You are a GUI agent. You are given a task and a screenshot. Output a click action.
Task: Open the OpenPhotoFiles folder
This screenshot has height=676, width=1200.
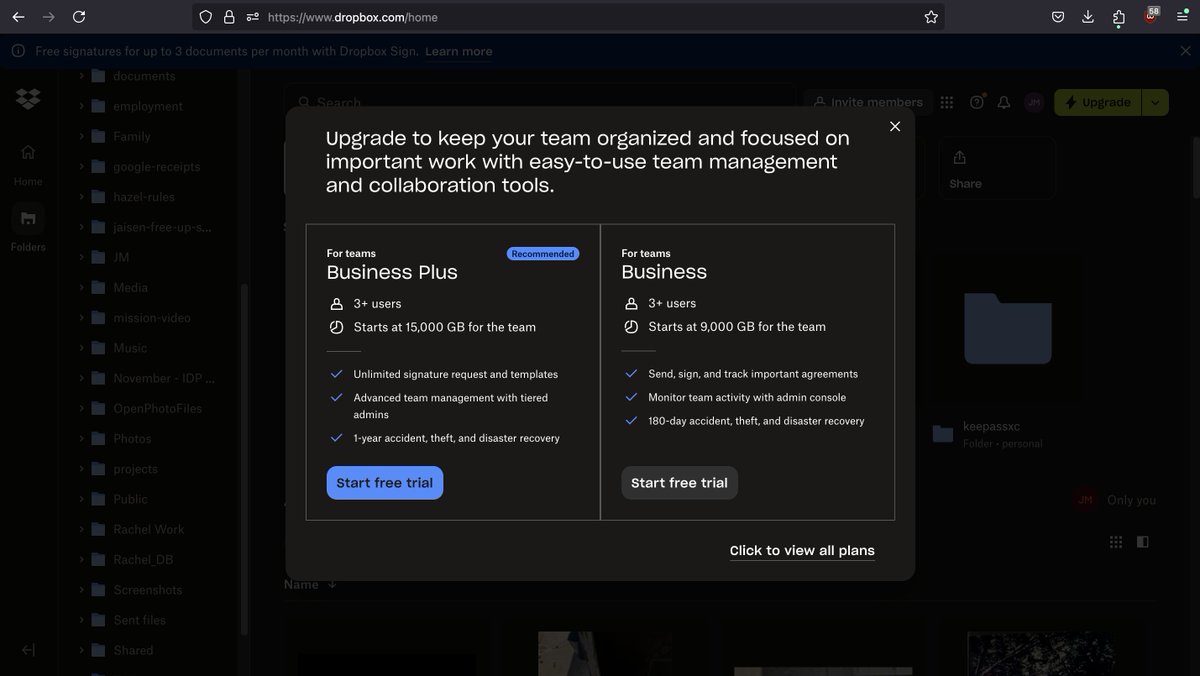pos(157,408)
